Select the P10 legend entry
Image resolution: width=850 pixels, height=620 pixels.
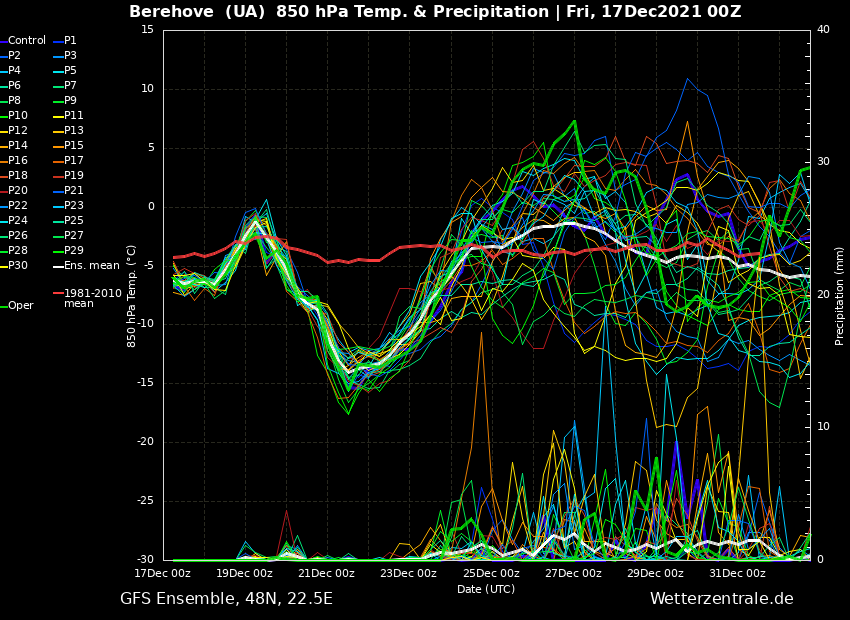coord(18,116)
